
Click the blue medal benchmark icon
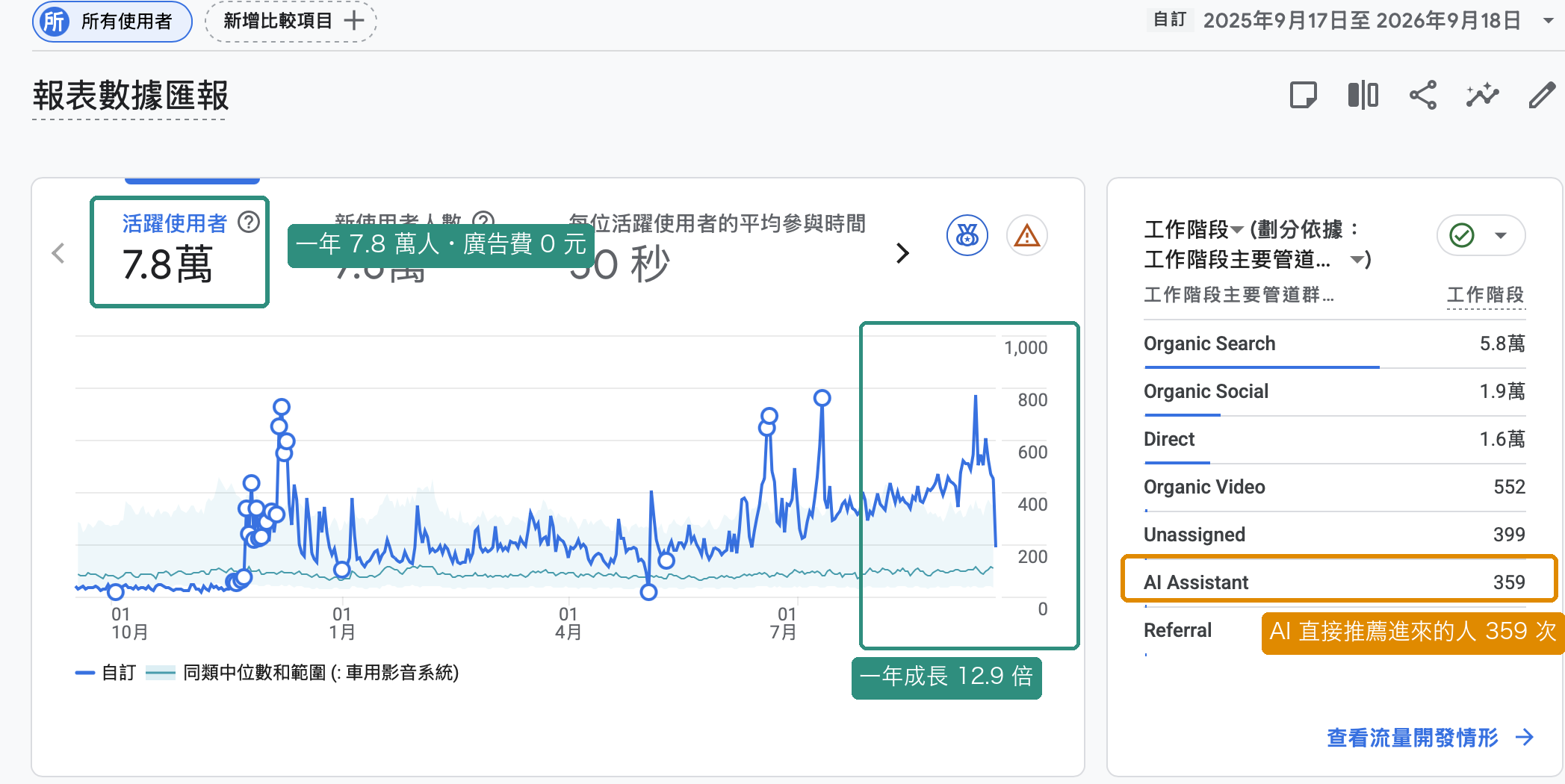967,236
